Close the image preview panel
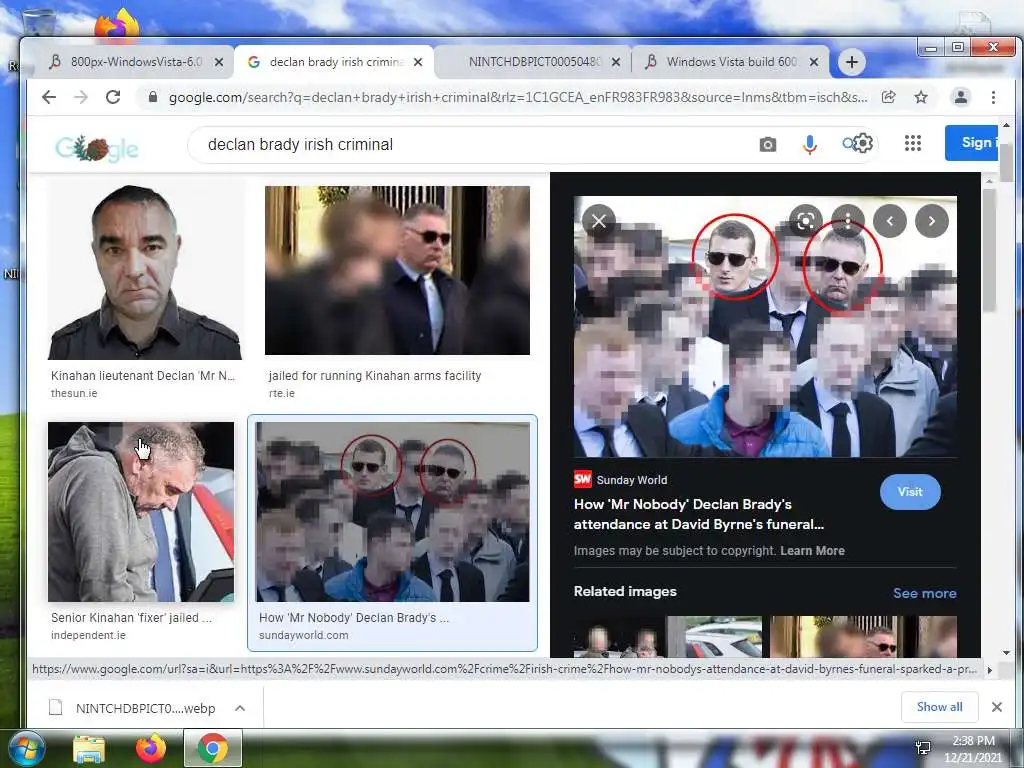The width and height of the screenshot is (1024, 768). [599, 221]
